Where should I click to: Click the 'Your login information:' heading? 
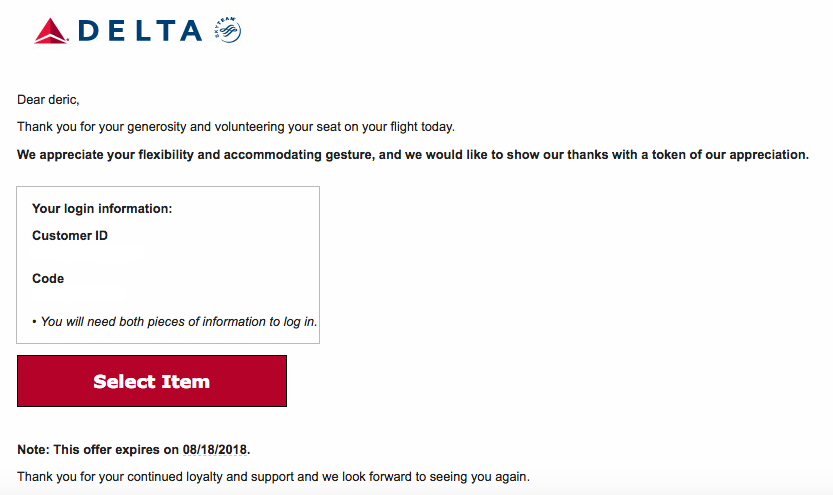pos(102,209)
